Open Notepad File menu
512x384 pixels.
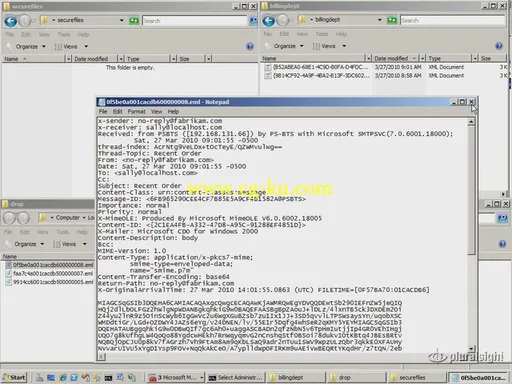[103, 111]
